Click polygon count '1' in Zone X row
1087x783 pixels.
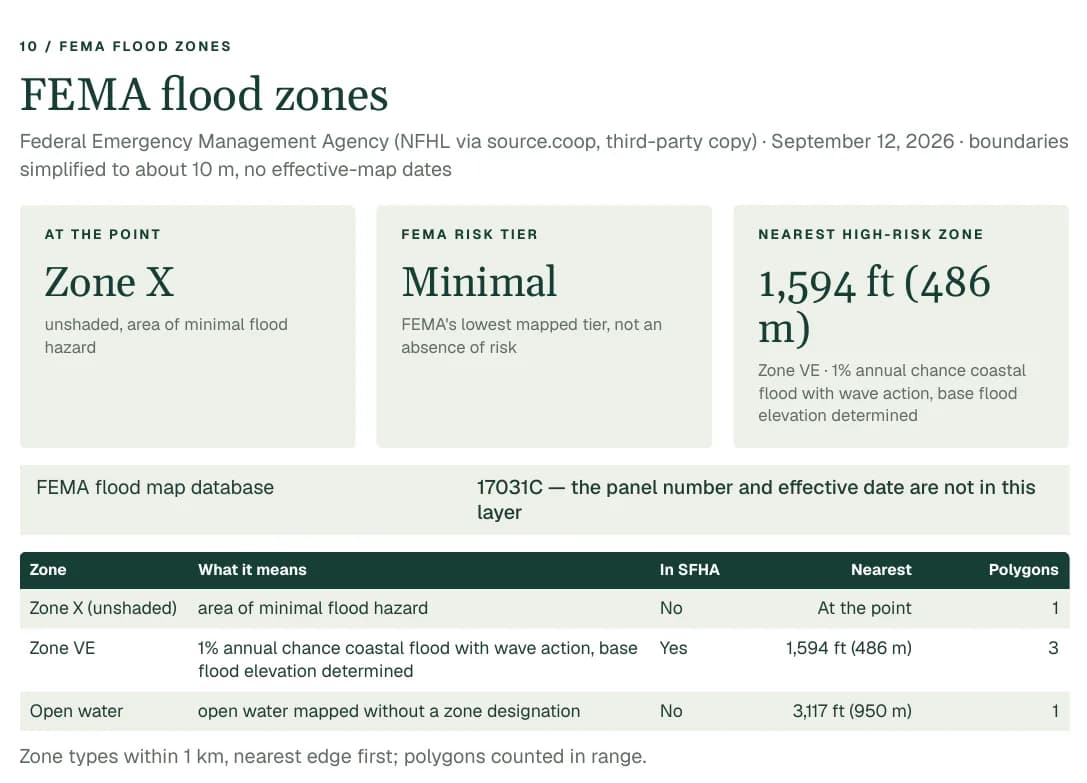click(x=1054, y=608)
